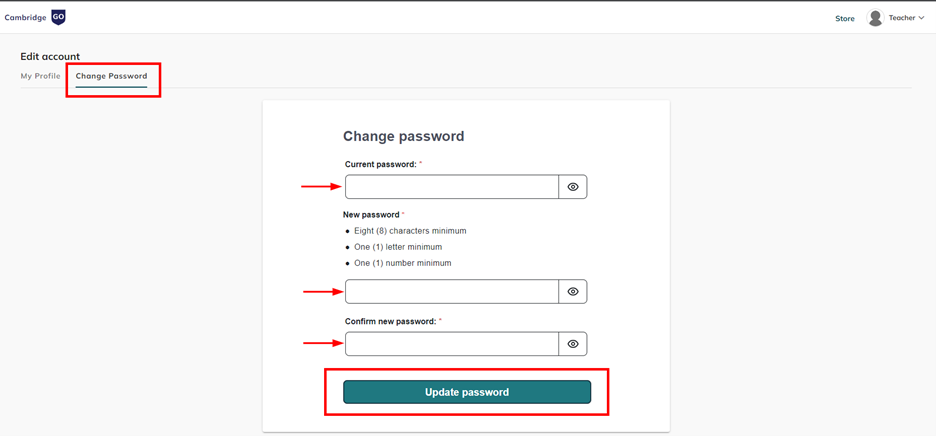Select the Change Password tab
Viewport: 936px width, 436px height.
point(111,76)
